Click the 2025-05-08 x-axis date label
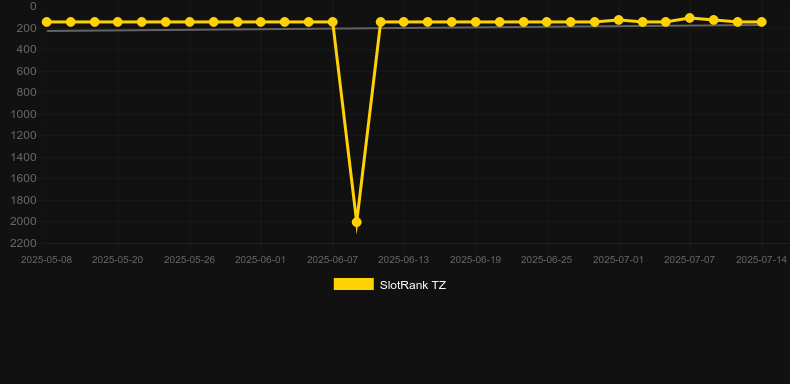The height and width of the screenshot is (384, 790). tap(46, 260)
